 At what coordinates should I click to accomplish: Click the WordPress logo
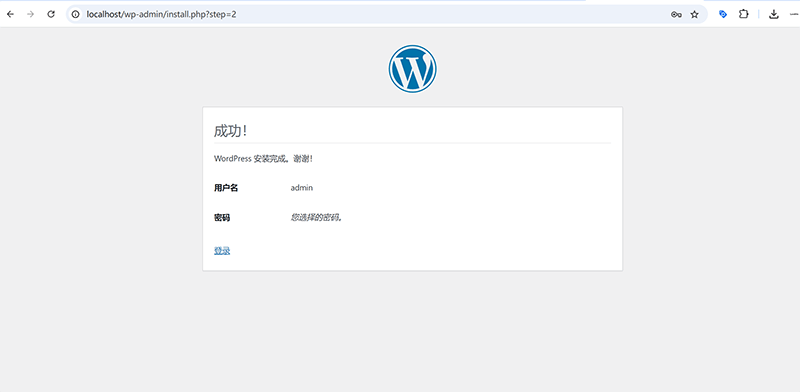(412, 69)
